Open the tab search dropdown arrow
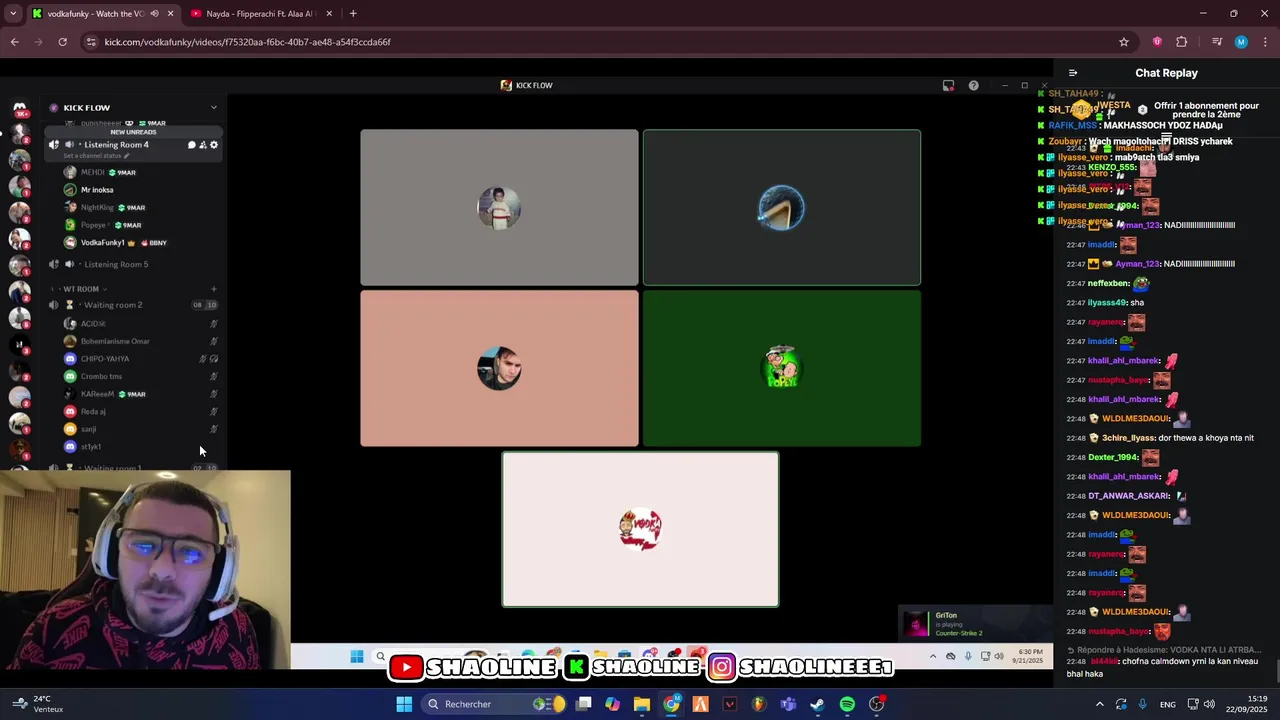 (x=13, y=13)
